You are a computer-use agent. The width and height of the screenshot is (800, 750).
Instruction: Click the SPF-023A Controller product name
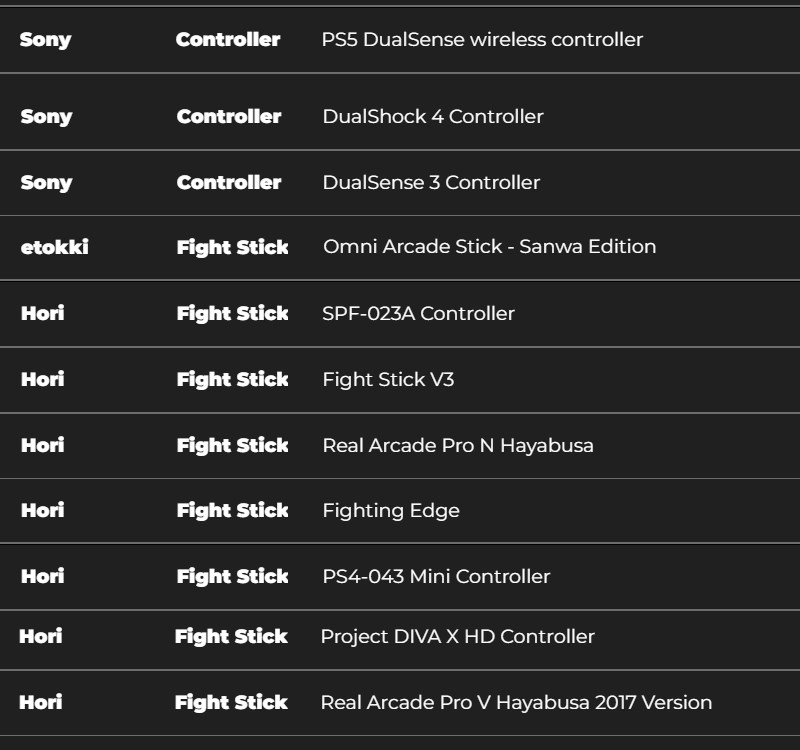tap(418, 313)
